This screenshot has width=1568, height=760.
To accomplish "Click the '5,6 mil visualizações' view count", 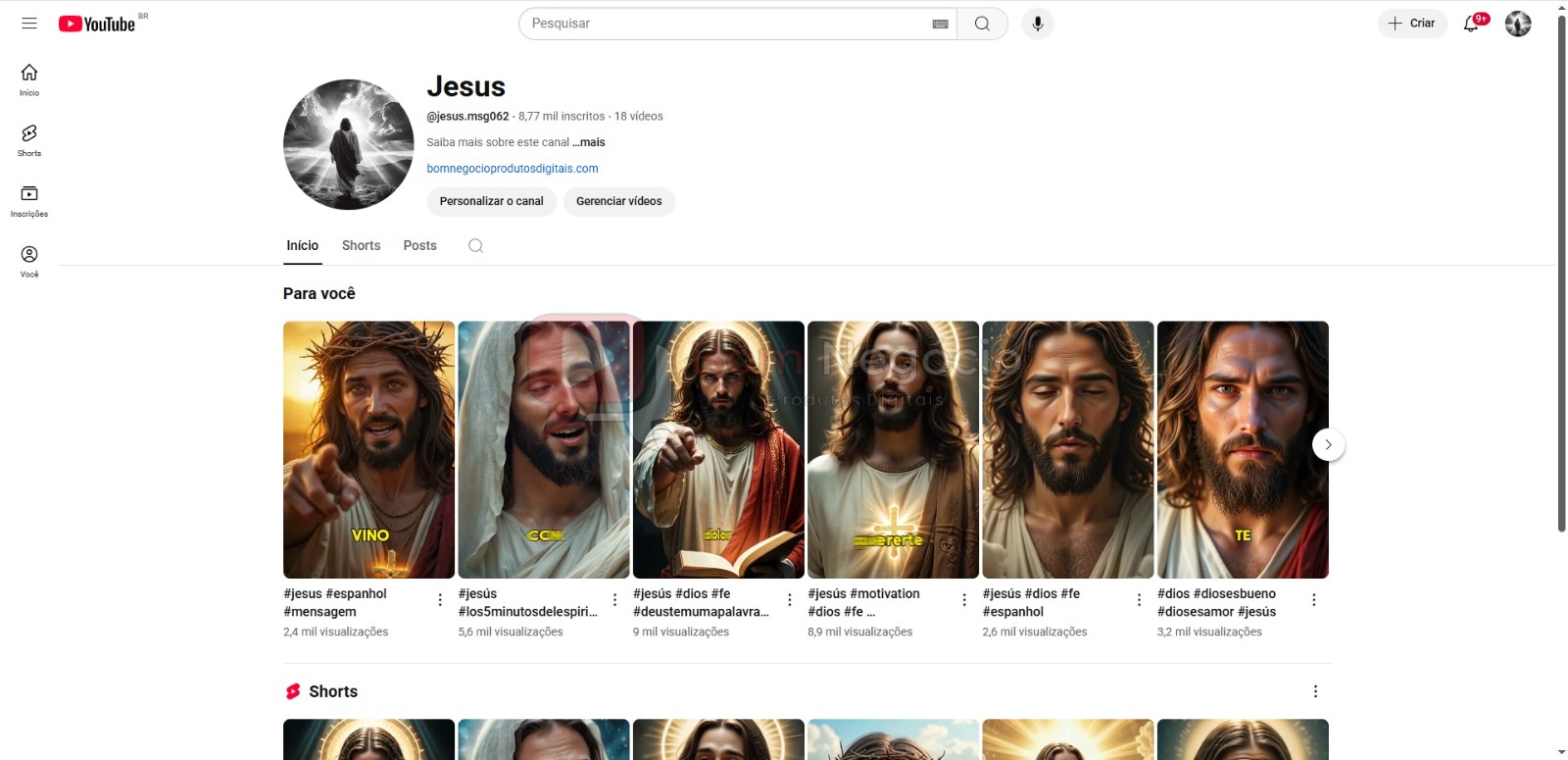I will pyautogui.click(x=511, y=633).
